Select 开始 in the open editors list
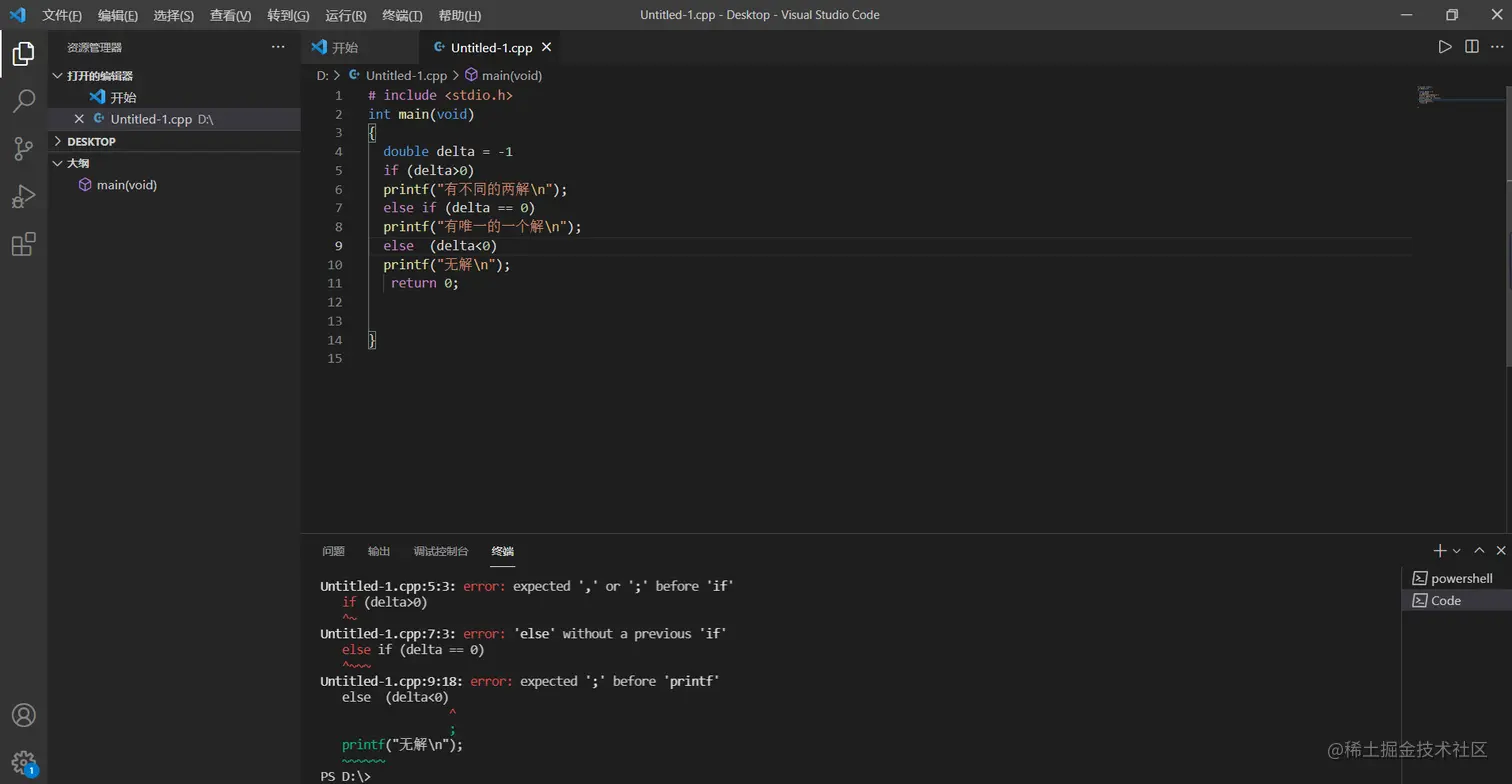 [174, 97]
